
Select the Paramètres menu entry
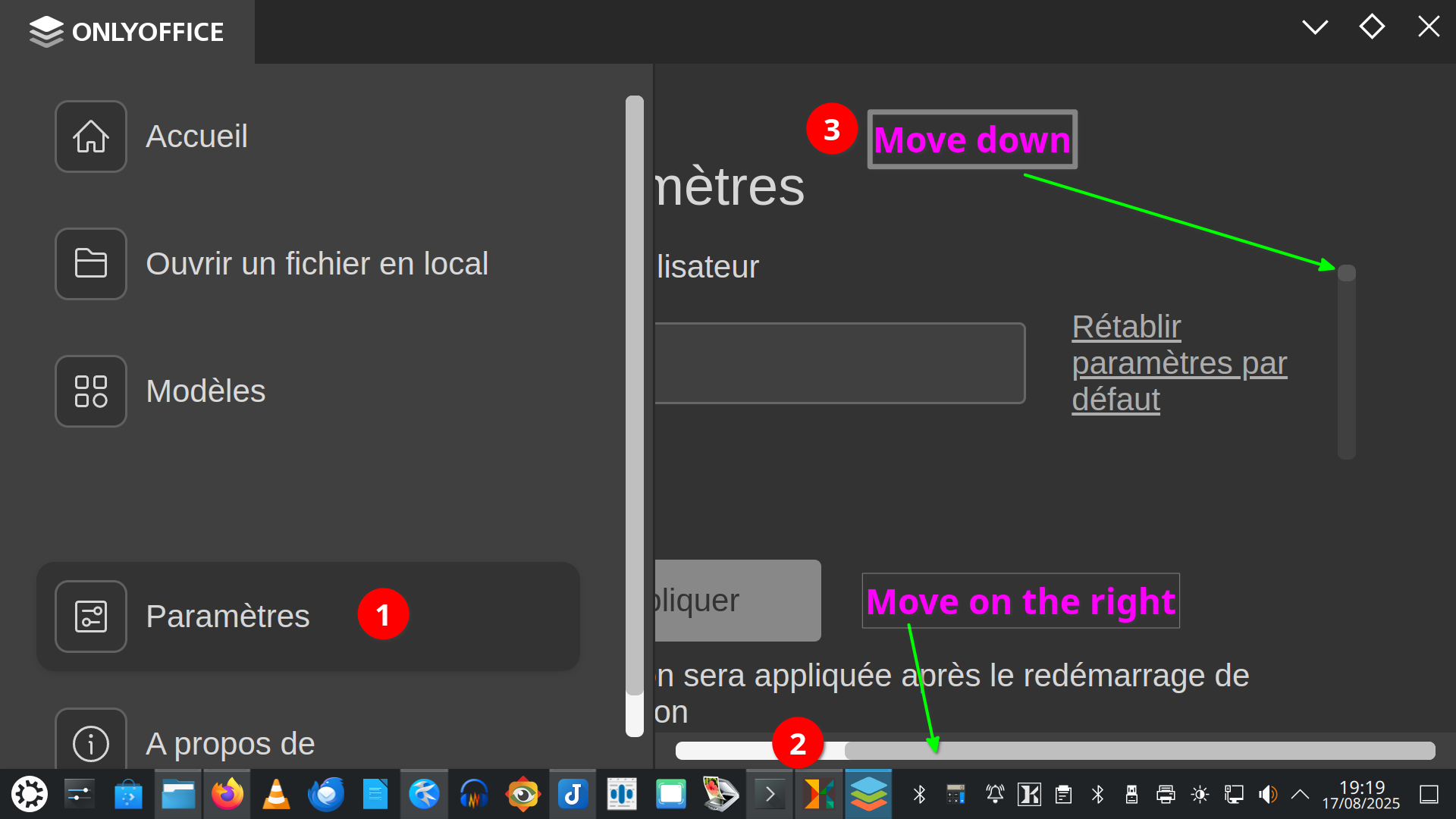227,617
